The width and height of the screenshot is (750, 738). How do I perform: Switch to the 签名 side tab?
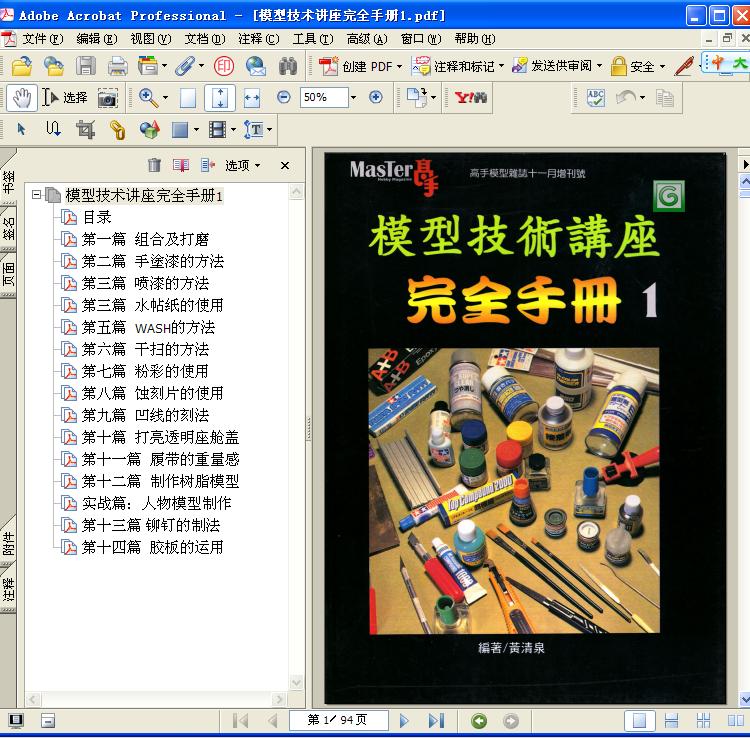tap(8, 229)
